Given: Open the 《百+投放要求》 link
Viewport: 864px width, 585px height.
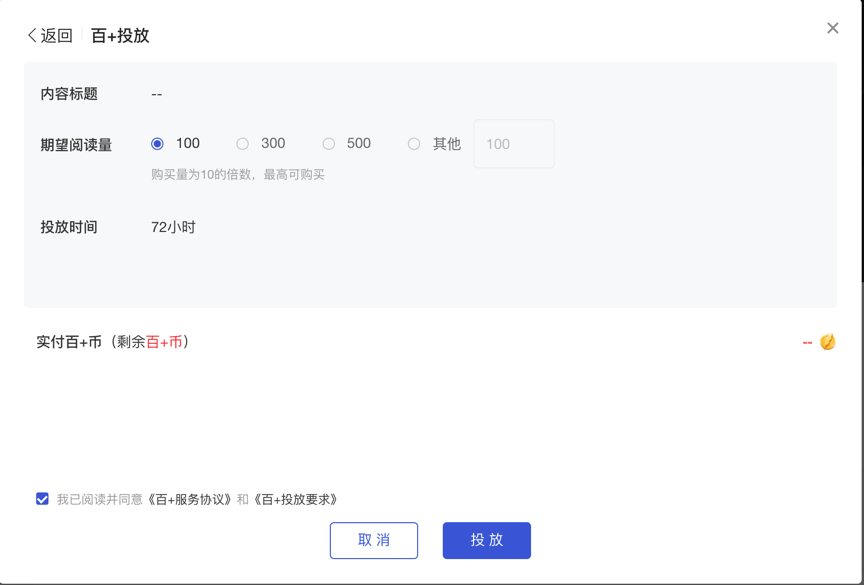Looking at the screenshot, I should pyautogui.click(x=296, y=500).
